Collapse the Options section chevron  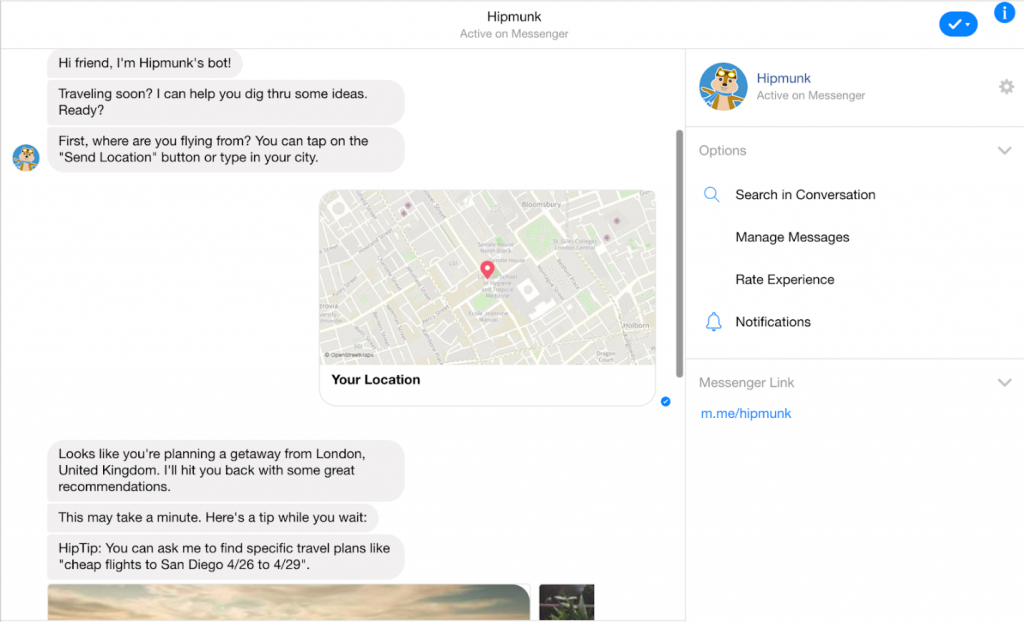1004,150
